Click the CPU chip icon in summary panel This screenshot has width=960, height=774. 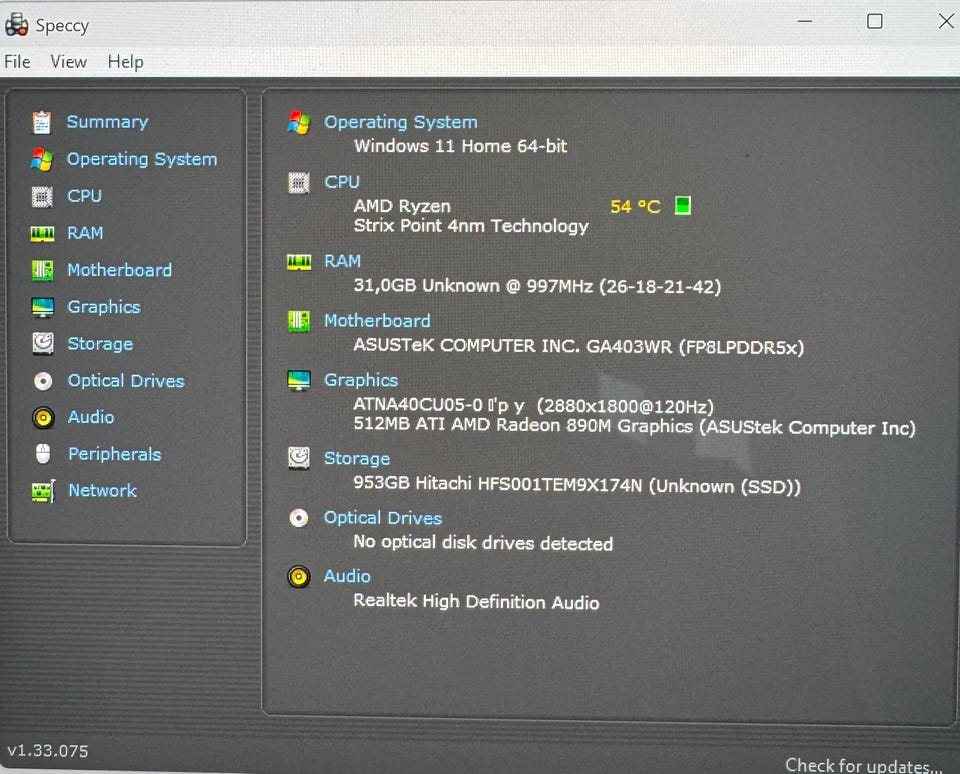tap(299, 182)
